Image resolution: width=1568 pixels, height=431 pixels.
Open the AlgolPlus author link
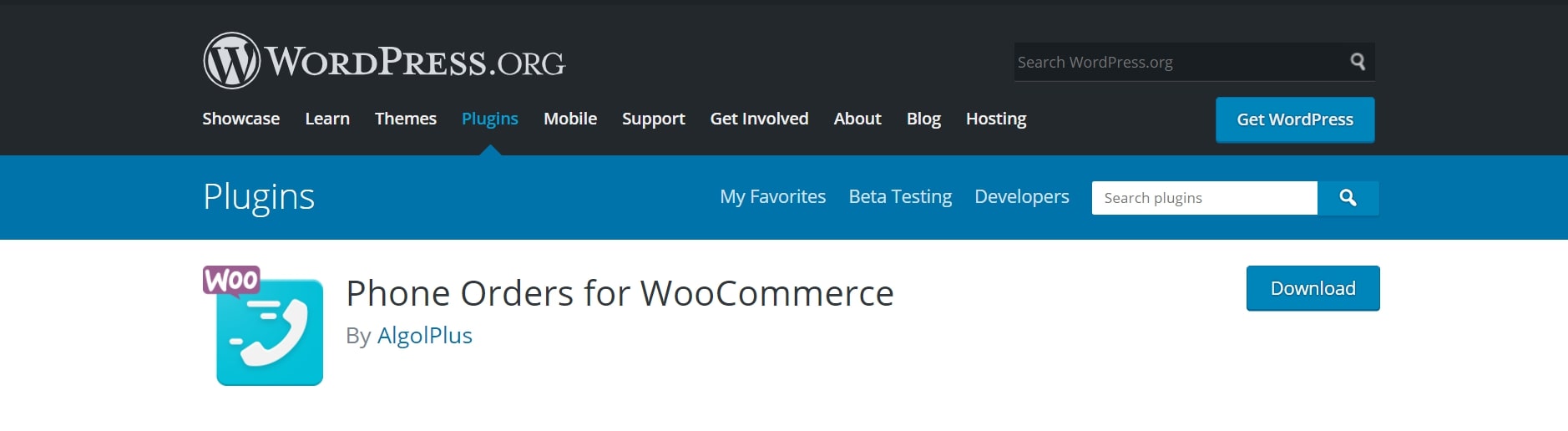tap(425, 335)
